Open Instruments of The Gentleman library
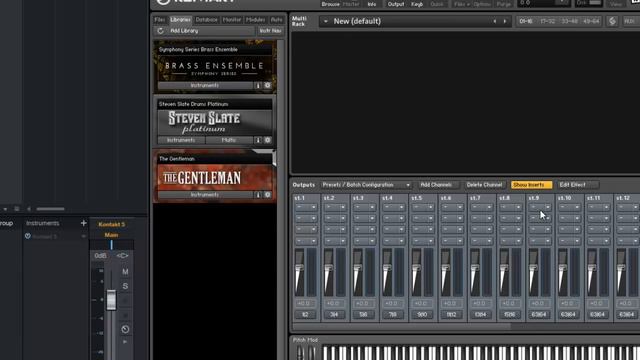Image resolution: width=640 pixels, height=360 pixels. (x=205, y=195)
